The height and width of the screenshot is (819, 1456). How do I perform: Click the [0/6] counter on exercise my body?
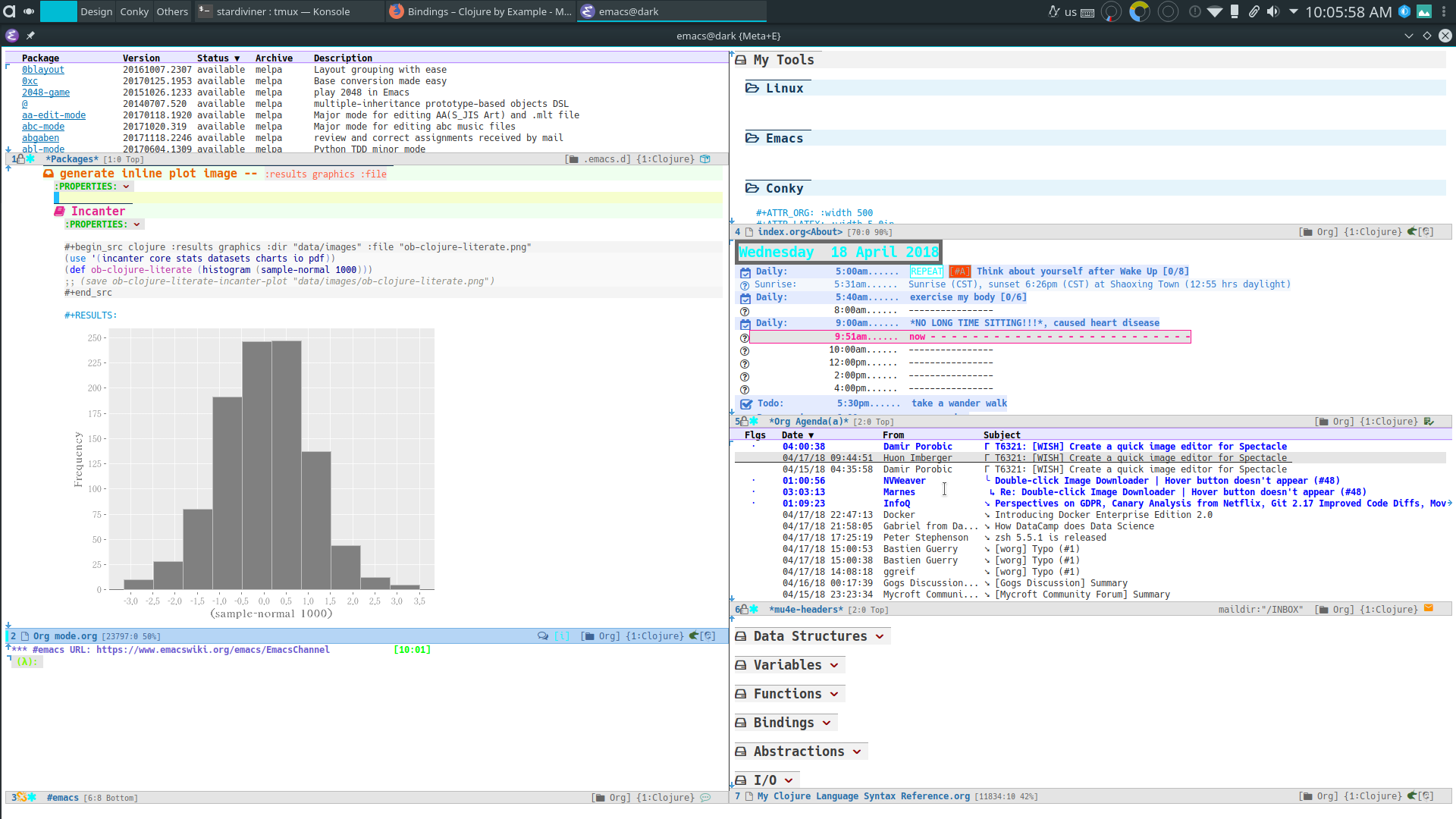click(1013, 297)
